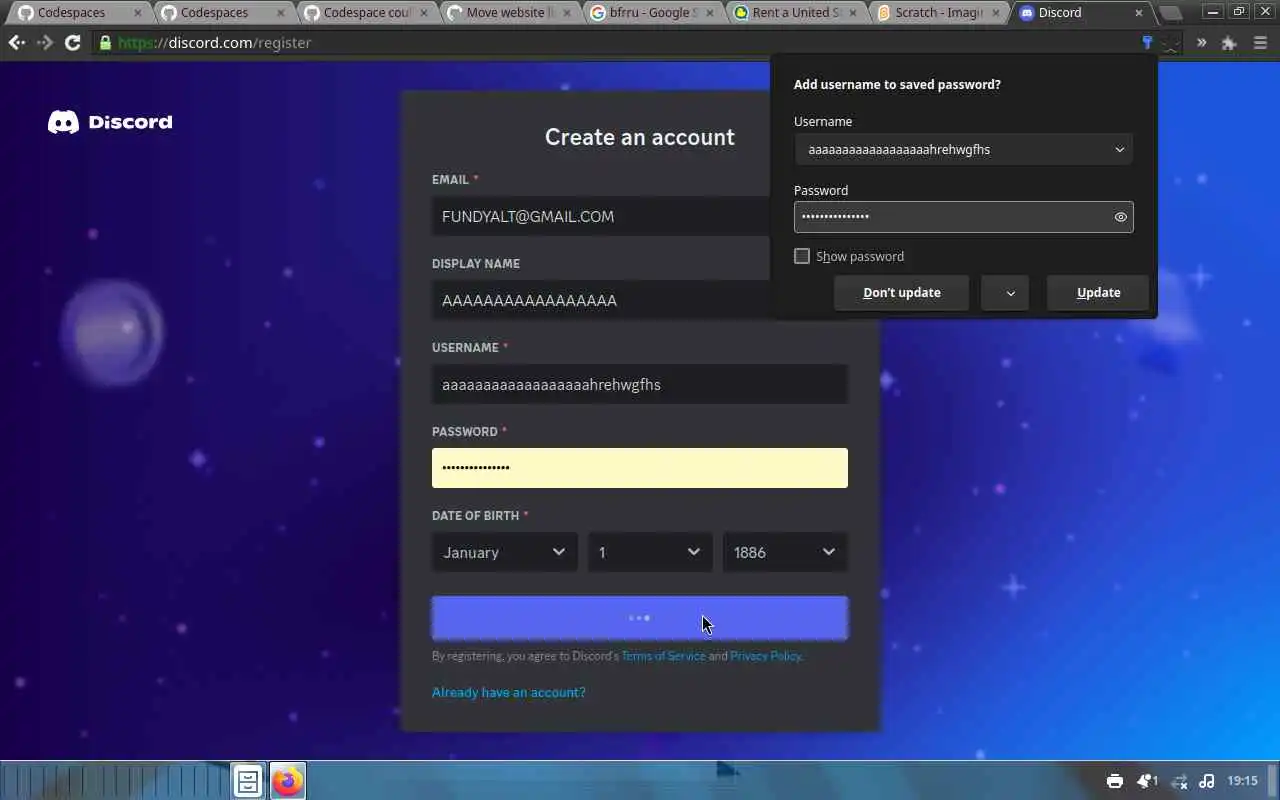Open the year dropdown showing 1886
The width and height of the screenshot is (1280, 800).
click(x=785, y=552)
